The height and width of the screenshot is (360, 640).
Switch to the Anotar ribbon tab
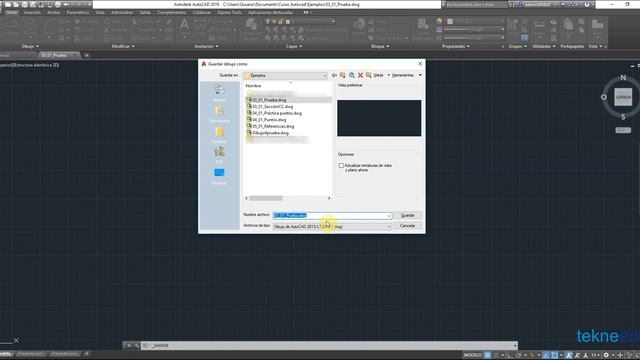[x=53, y=13]
